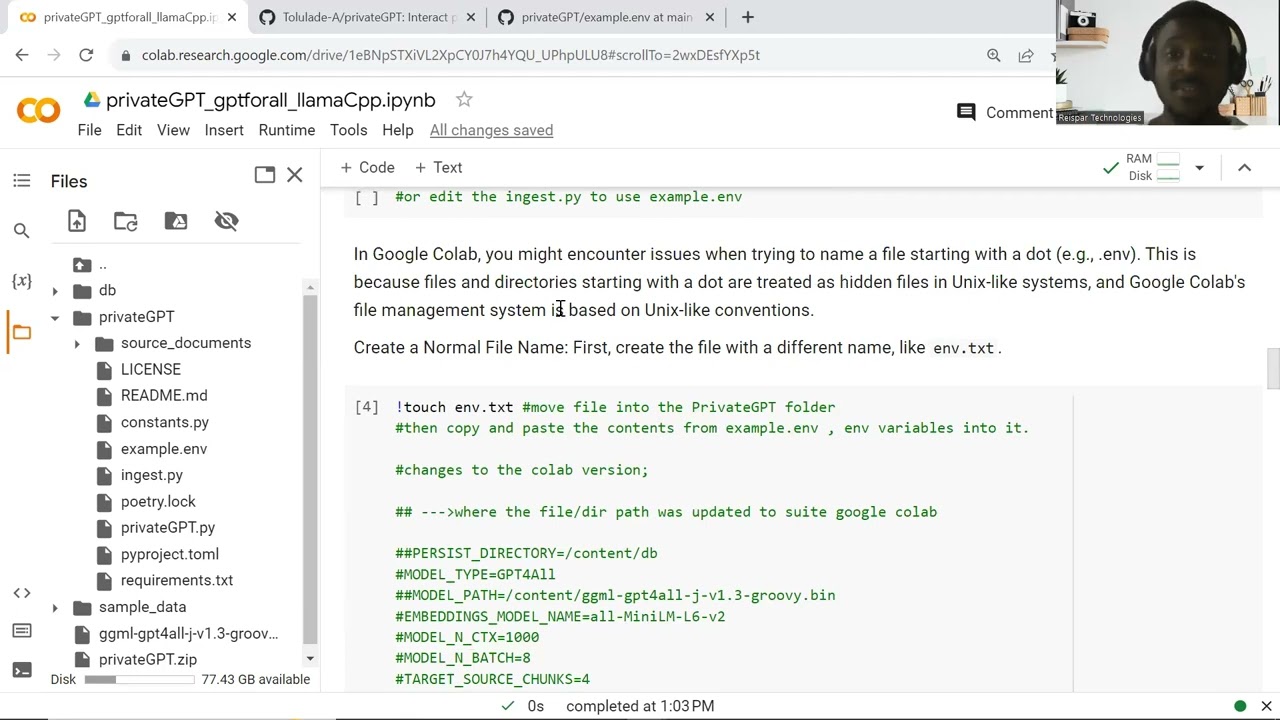Open the code snippets sidebar icon
The width and height of the screenshot is (1280, 720).
[22, 593]
